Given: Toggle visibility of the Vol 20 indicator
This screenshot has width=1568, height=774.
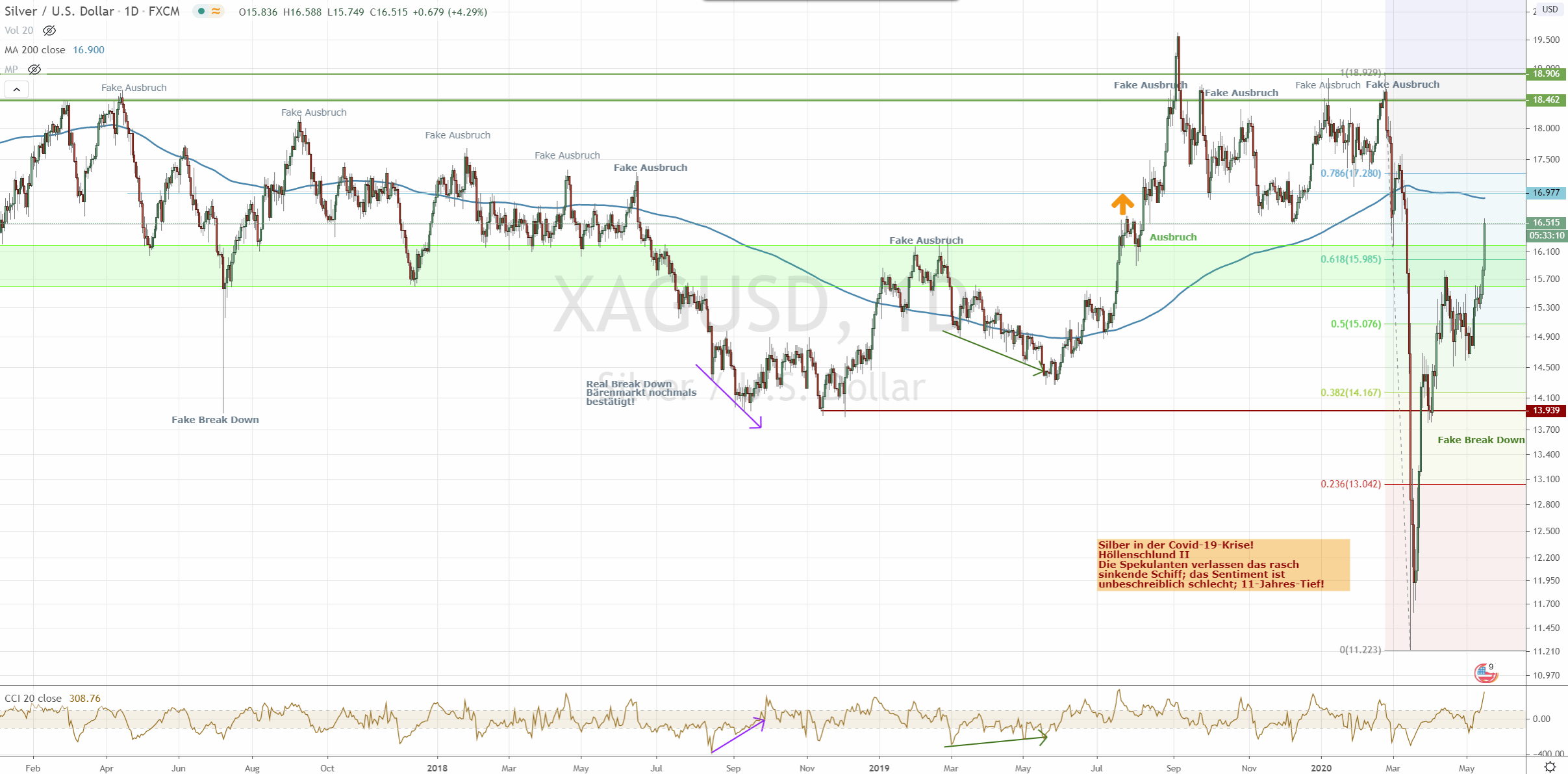Looking at the screenshot, I should pyautogui.click(x=49, y=31).
